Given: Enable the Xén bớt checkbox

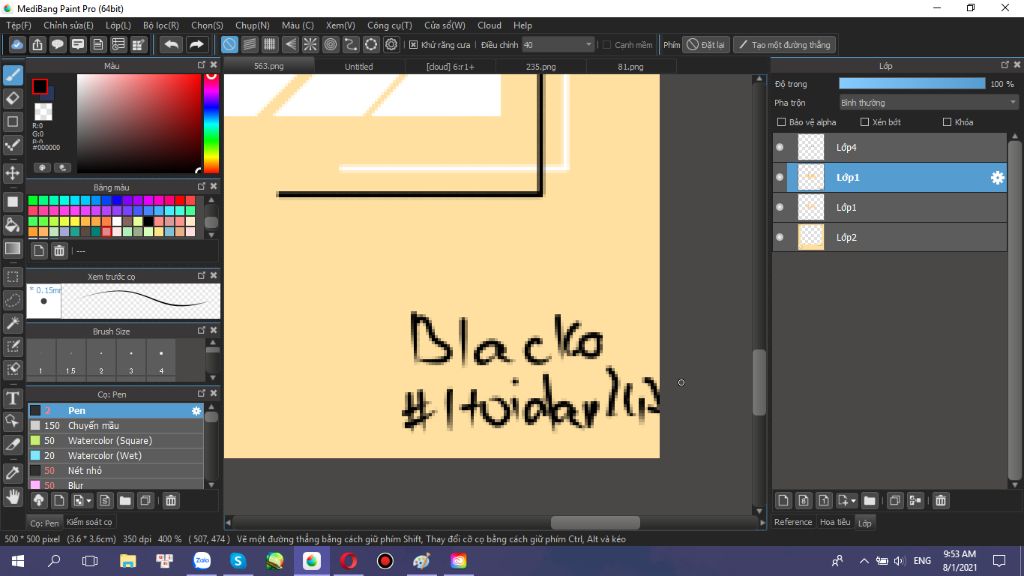Looking at the screenshot, I should click(865, 122).
